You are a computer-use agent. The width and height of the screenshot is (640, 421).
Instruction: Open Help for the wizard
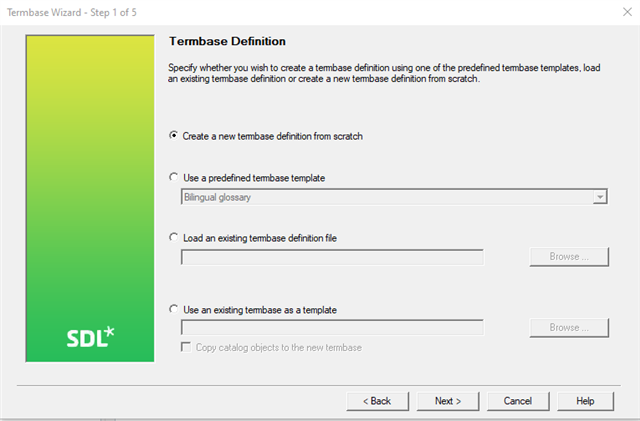[x=585, y=401]
